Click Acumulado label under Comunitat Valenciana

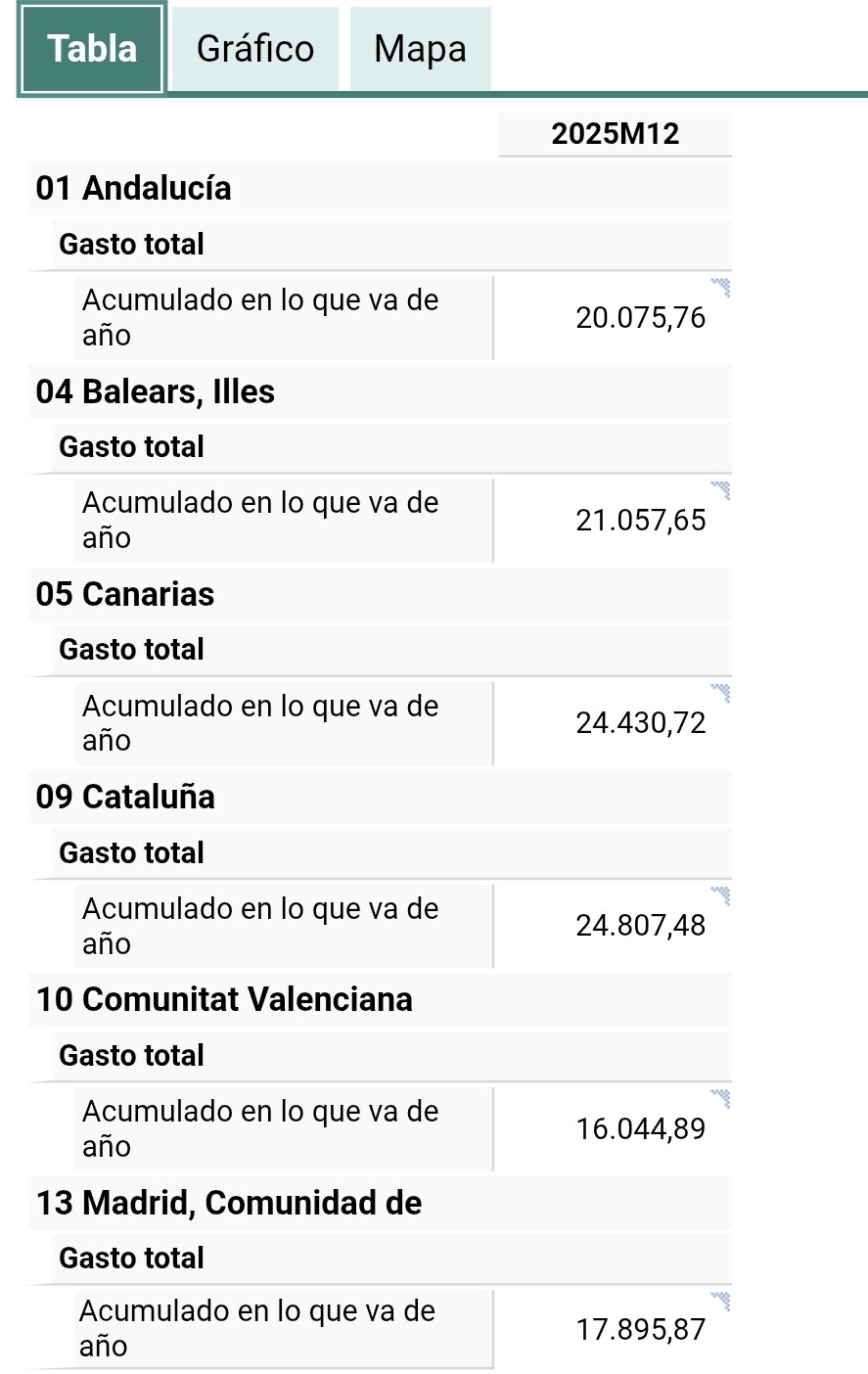tap(260, 1128)
